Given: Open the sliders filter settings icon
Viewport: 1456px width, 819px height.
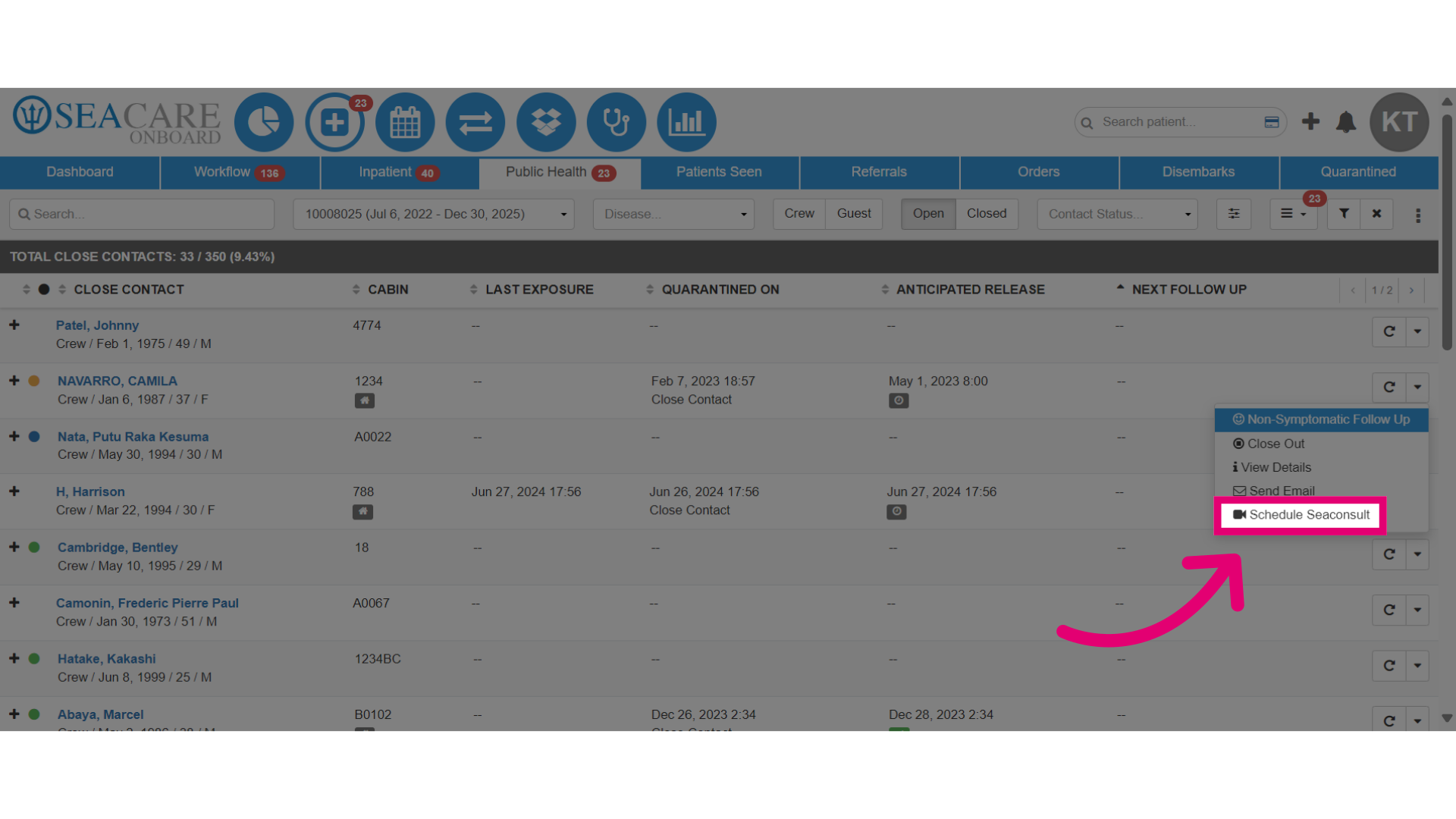Looking at the screenshot, I should [1234, 214].
